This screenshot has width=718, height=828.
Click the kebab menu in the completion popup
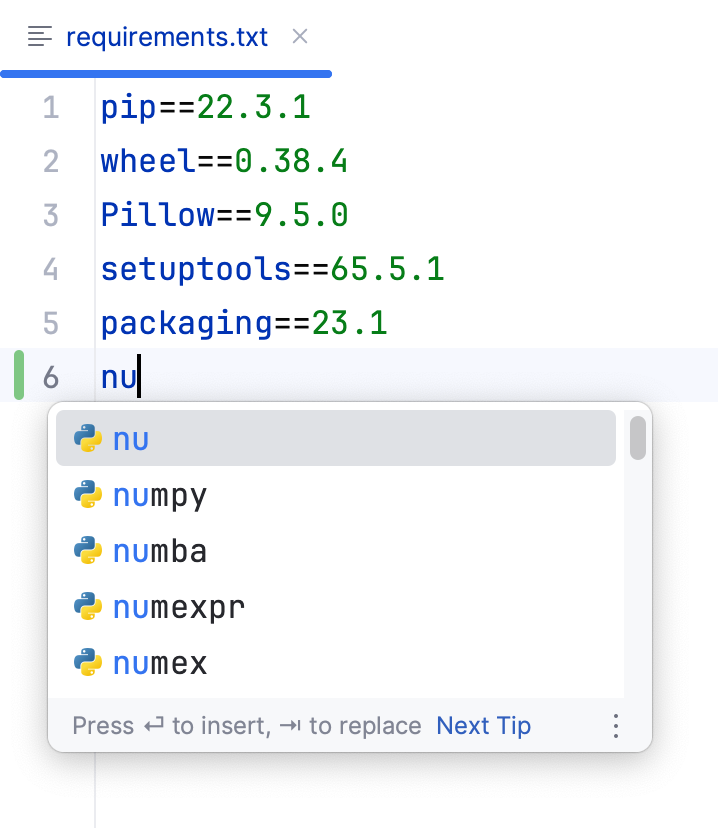click(616, 726)
